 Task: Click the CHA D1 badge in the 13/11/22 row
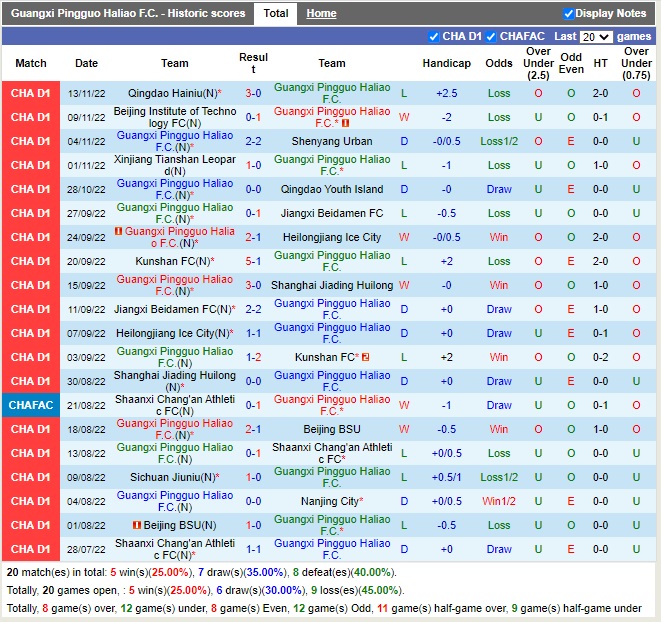coord(31,93)
